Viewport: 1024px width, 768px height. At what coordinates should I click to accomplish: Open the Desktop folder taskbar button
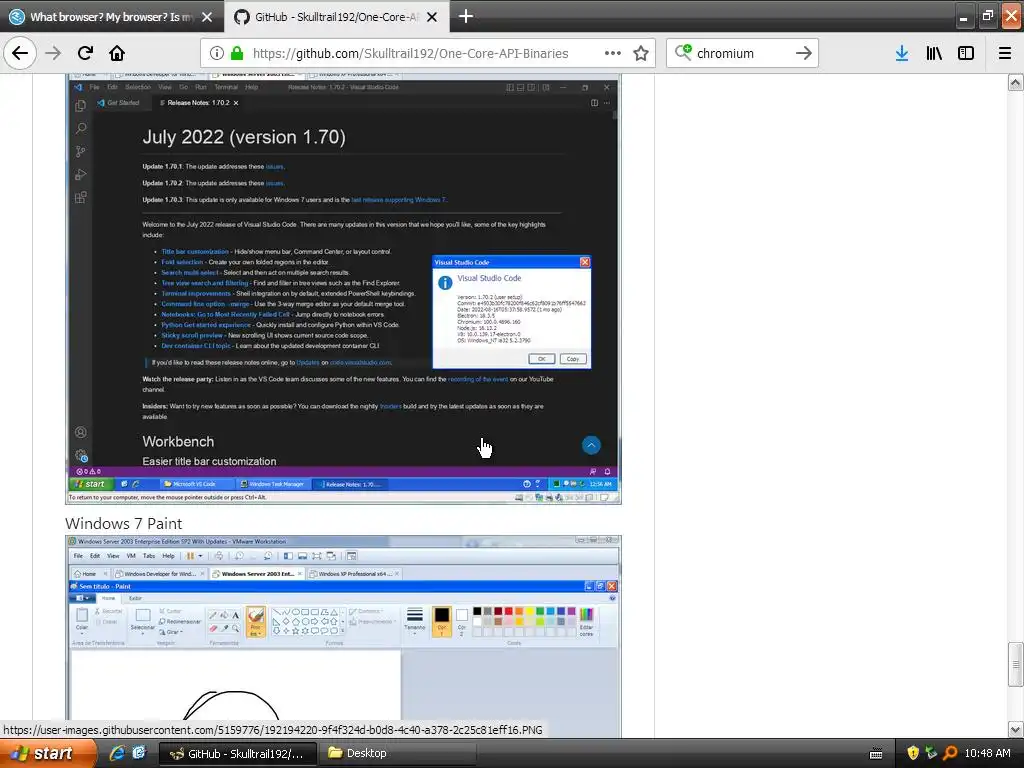click(x=398, y=754)
